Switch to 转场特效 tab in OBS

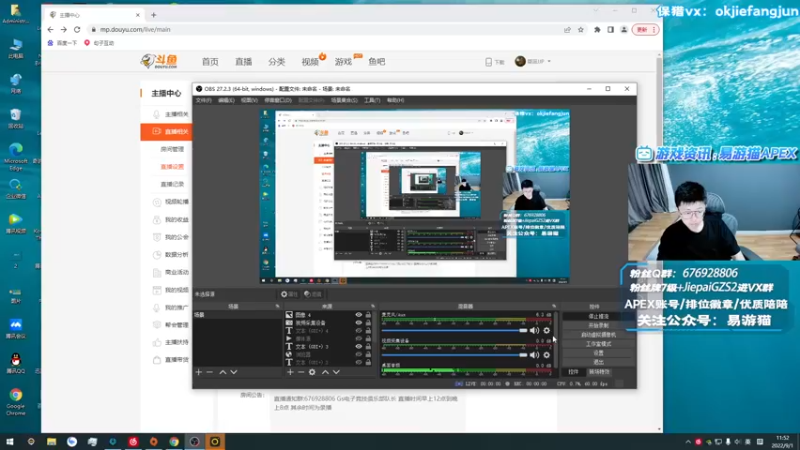coord(599,372)
